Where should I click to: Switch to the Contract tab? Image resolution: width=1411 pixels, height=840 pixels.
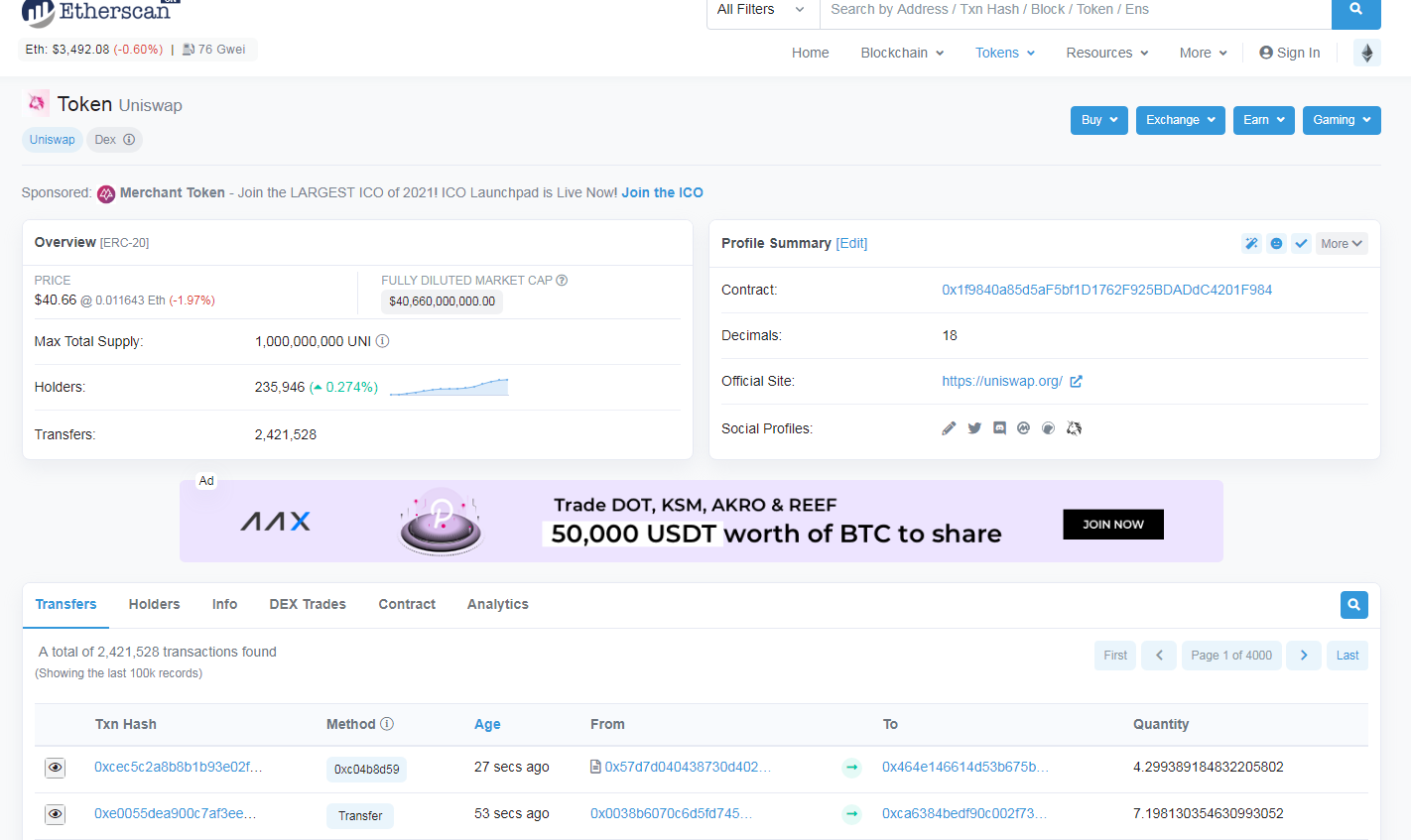[x=407, y=604]
